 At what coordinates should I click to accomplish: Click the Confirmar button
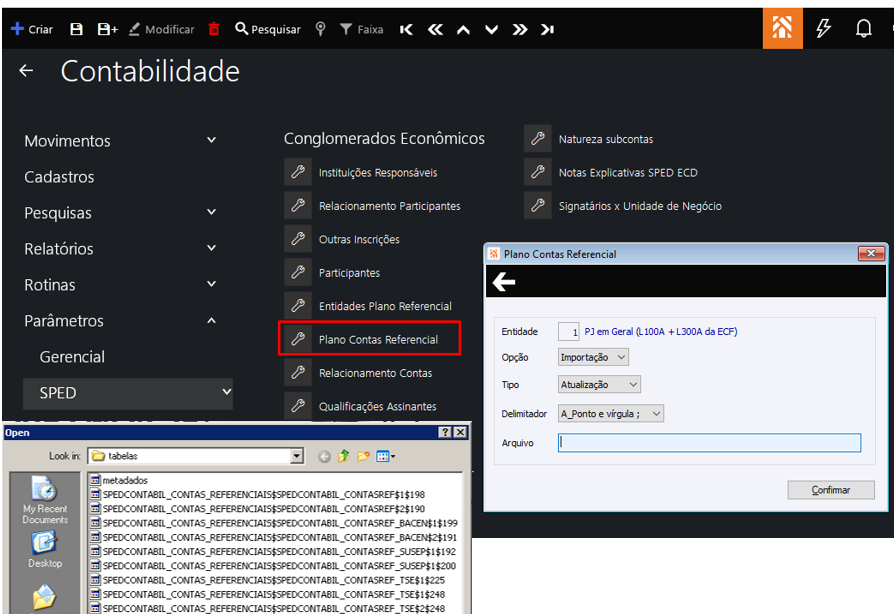tap(831, 490)
